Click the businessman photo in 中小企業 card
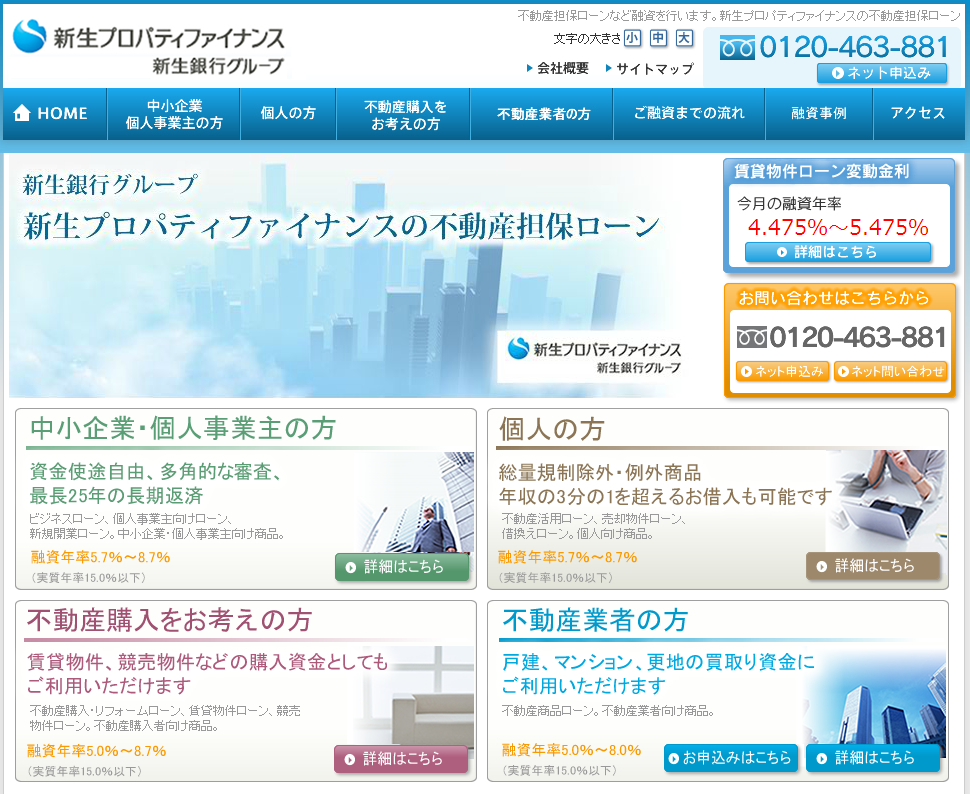The width and height of the screenshot is (970, 794). [418, 503]
